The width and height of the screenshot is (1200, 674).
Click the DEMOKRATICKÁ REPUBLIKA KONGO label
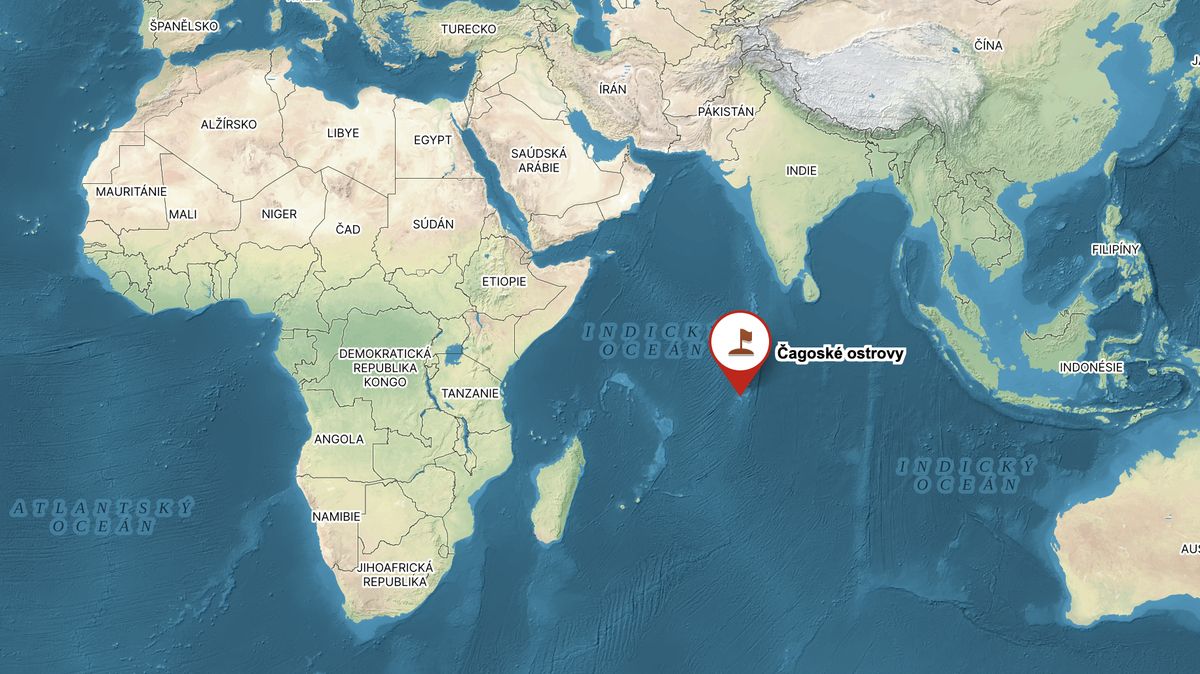pyautogui.click(x=385, y=368)
